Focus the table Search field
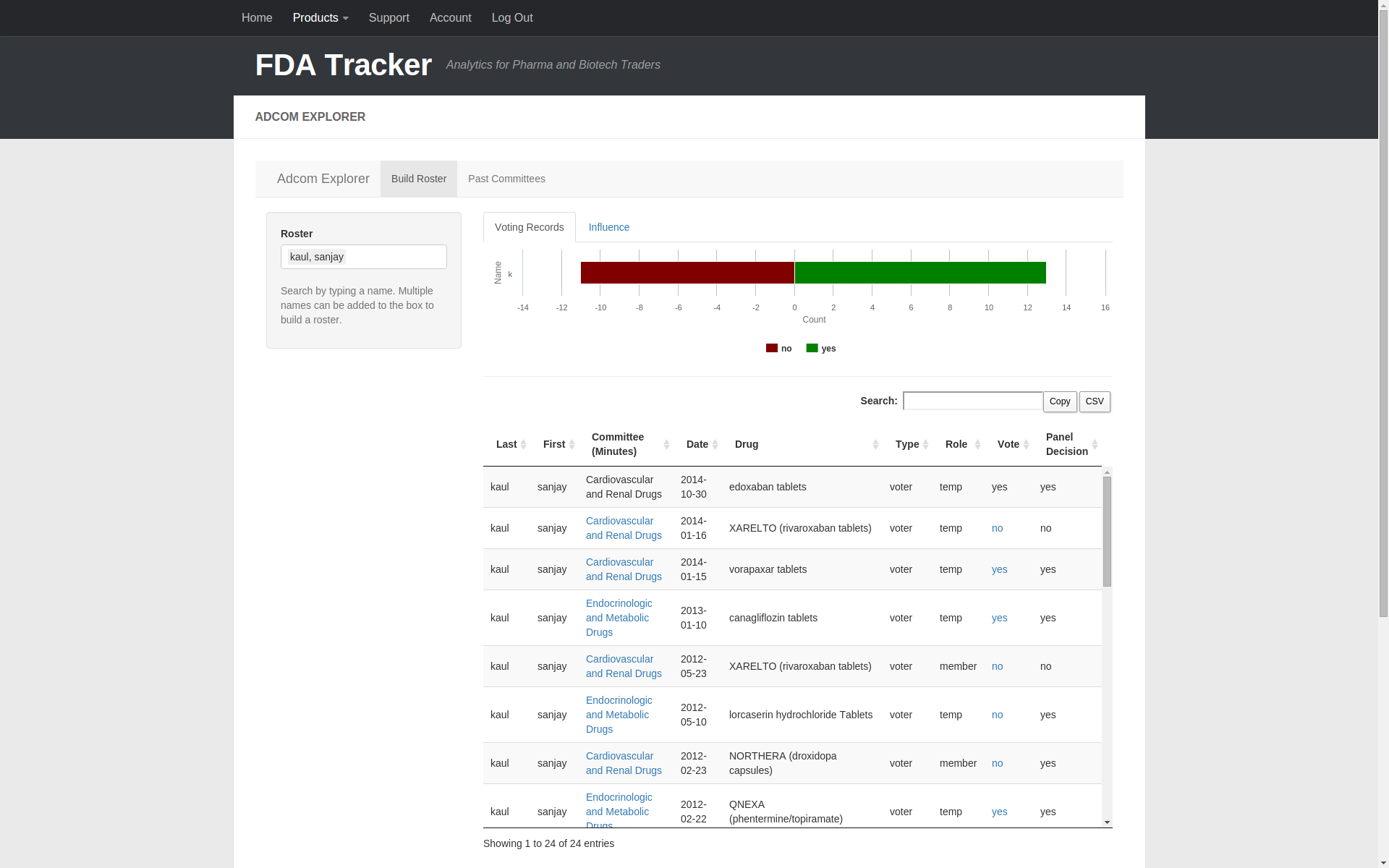Viewport: 1389px width, 868px height. (x=972, y=401)
